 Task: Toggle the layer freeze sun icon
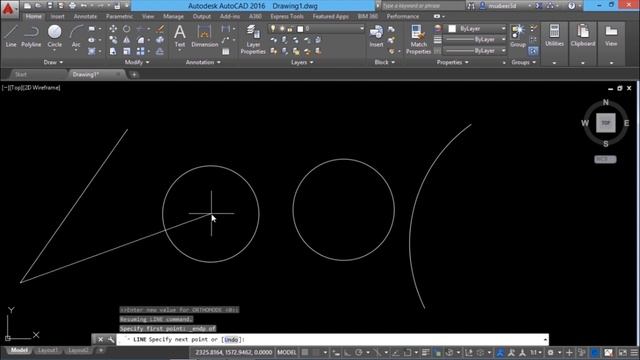[x=282, y=29]
